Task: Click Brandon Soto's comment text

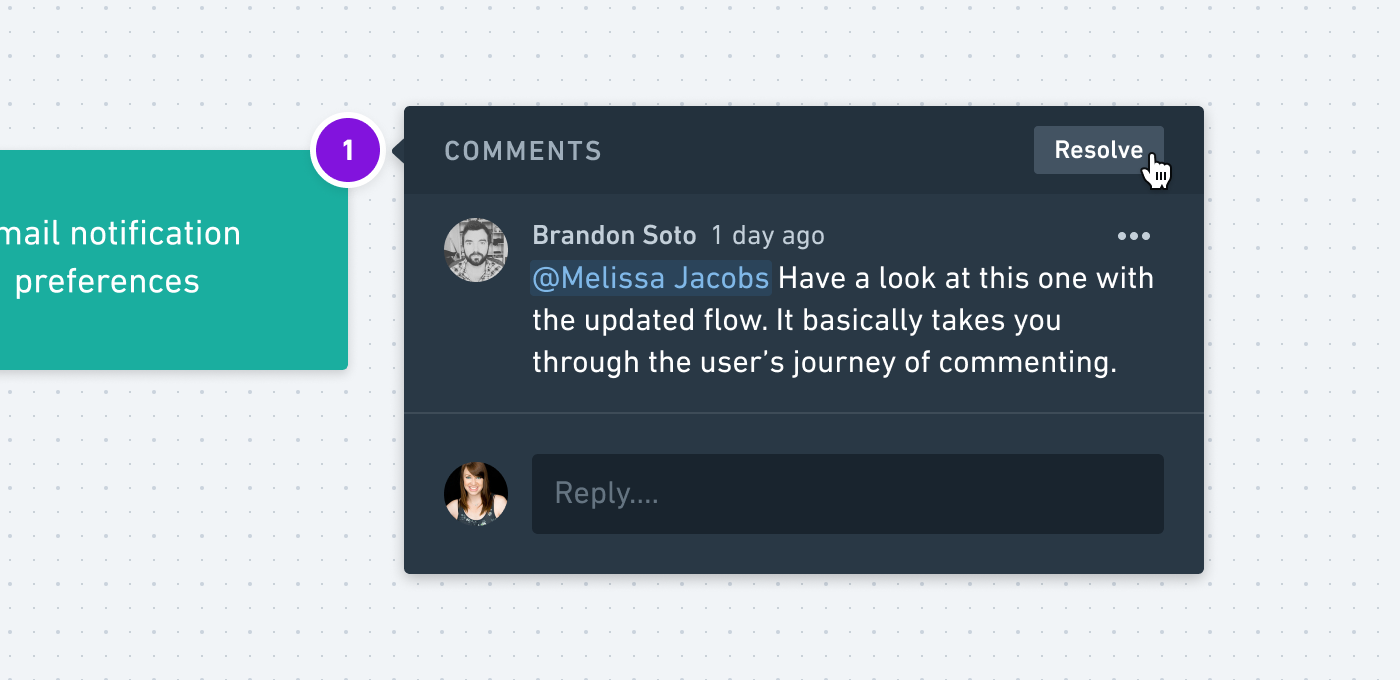Action: click(800, 320)
